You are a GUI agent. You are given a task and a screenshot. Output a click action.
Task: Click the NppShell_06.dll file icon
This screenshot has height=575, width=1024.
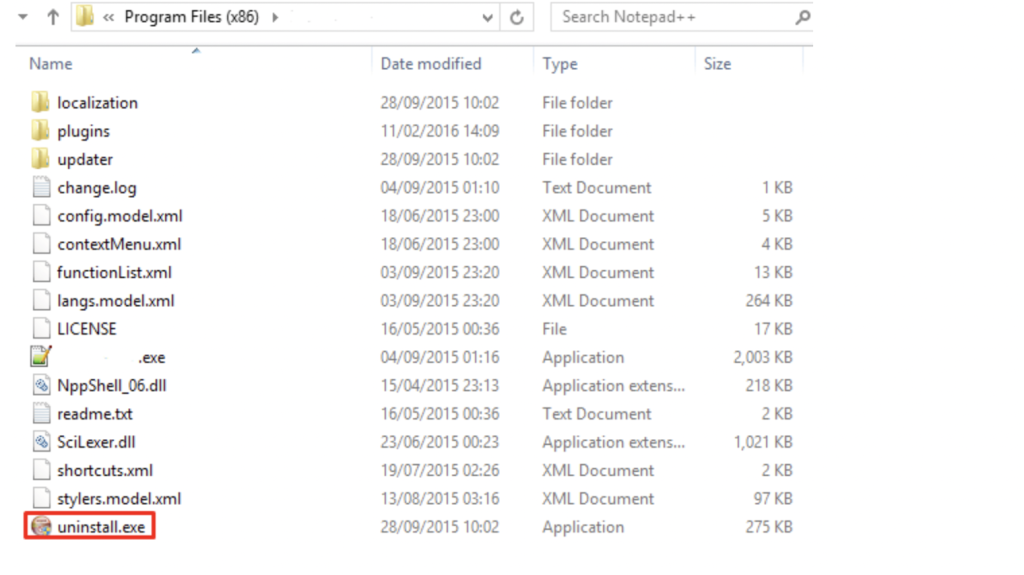41,386
